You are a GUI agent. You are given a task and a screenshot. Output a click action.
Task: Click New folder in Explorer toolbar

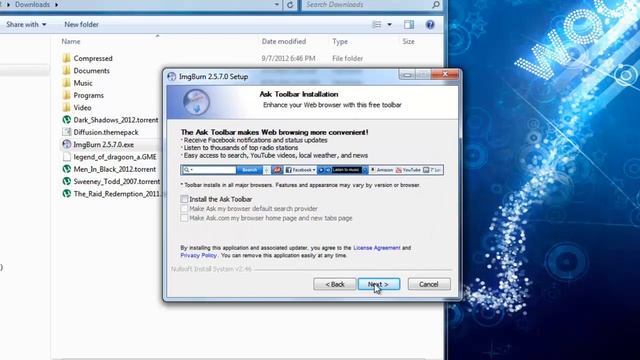point(81,24)
